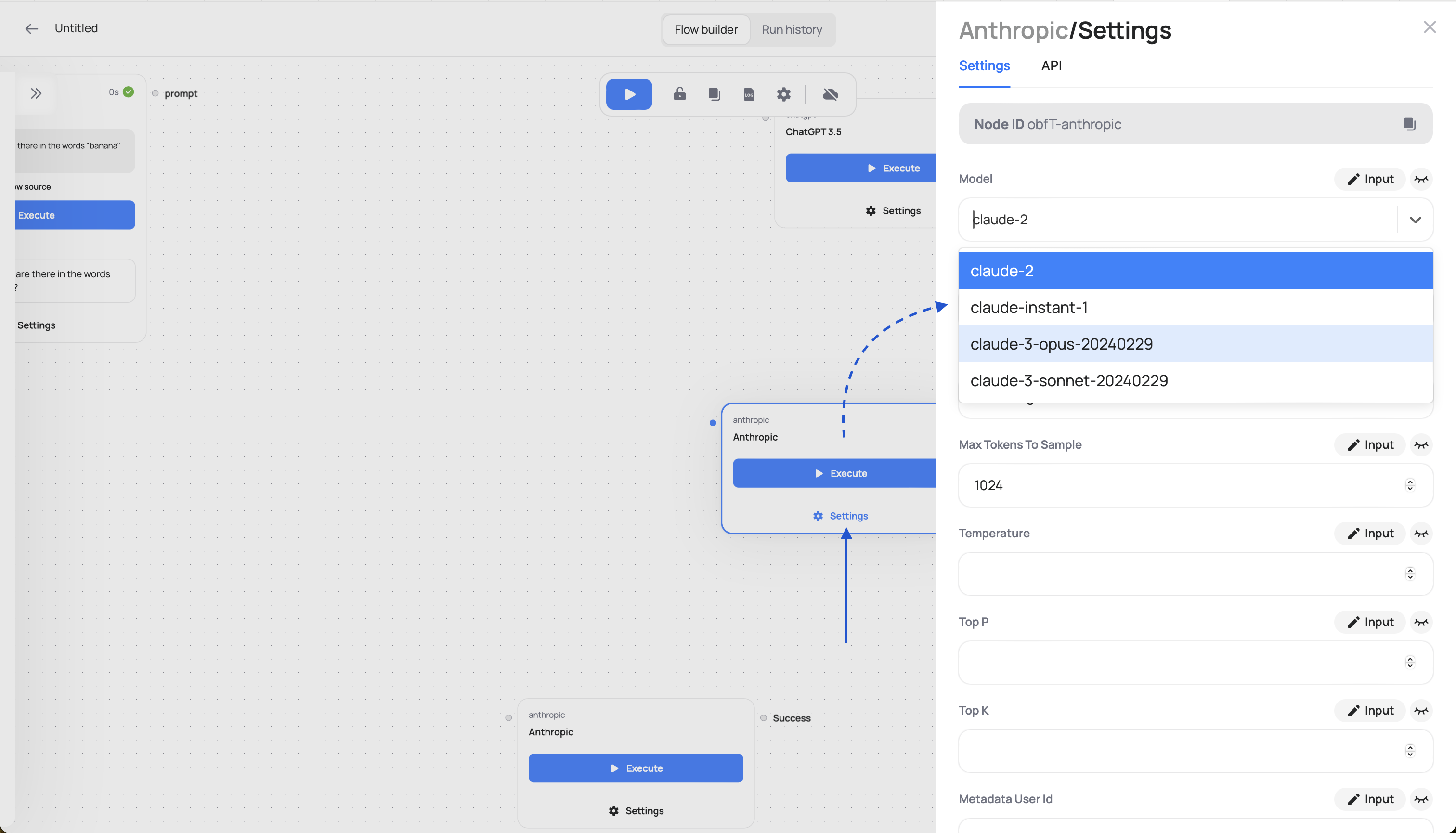Click the prompt output connector port
Image resolution: width=1456 pixels, height=833 pixels.
pyautogui.click(x=155, y=93)
